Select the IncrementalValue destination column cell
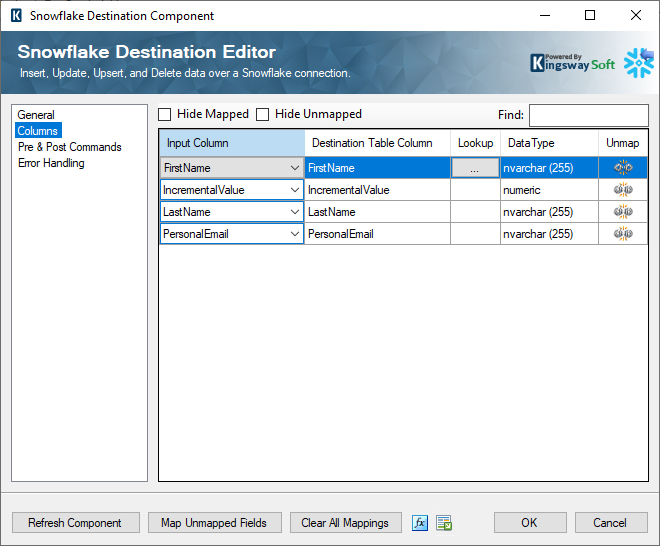 tap(378, 190)
